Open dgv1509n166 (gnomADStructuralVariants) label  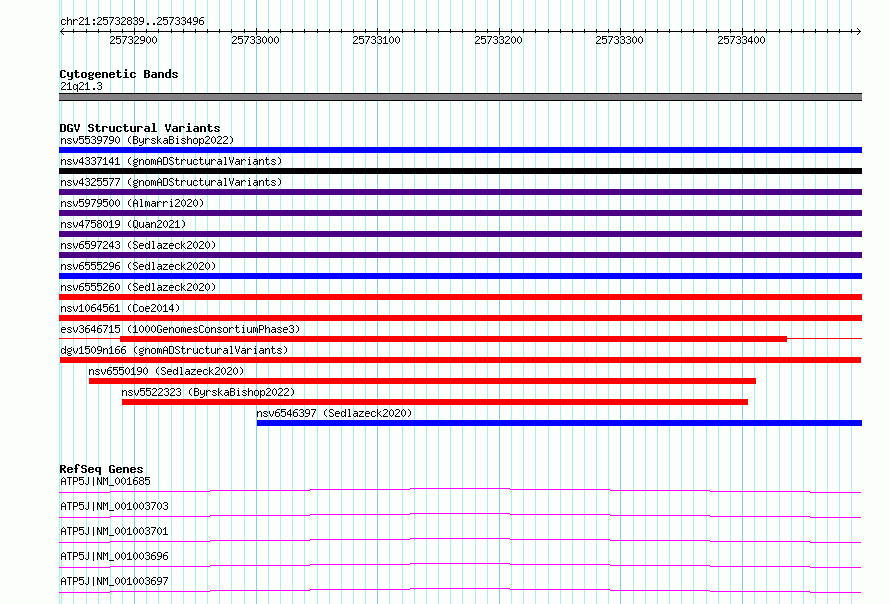point(174,350)
